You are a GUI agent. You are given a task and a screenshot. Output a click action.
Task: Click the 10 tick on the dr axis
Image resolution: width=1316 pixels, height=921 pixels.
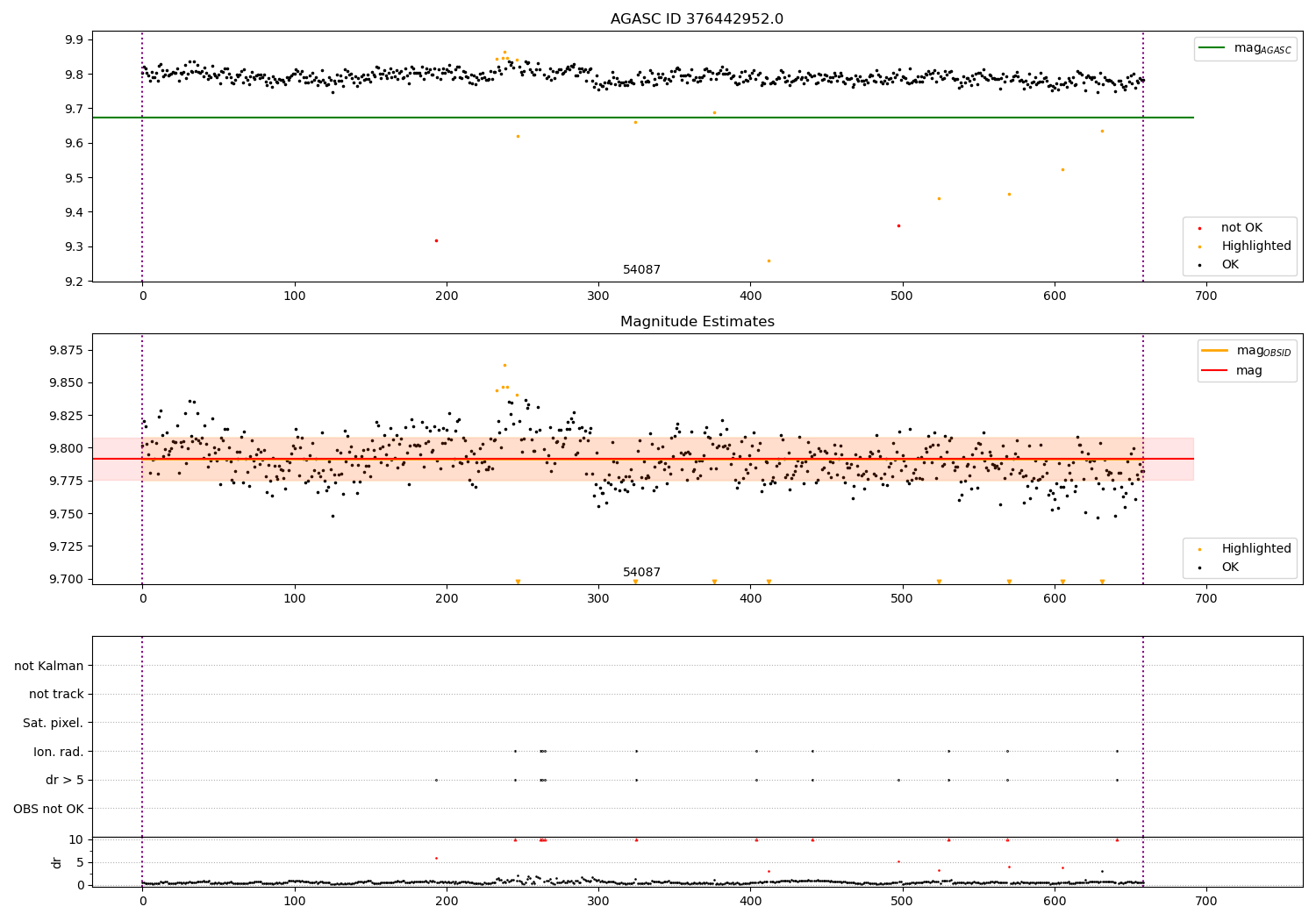(x=76, y=839)
